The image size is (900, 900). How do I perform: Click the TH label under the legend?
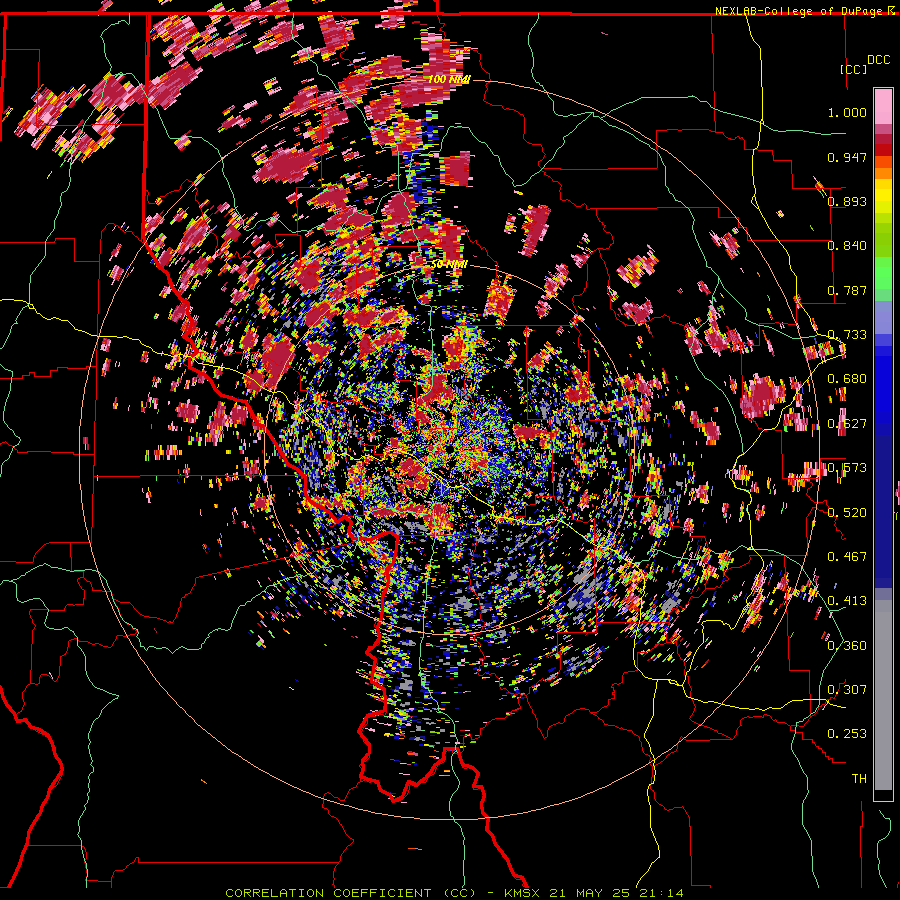859,778
